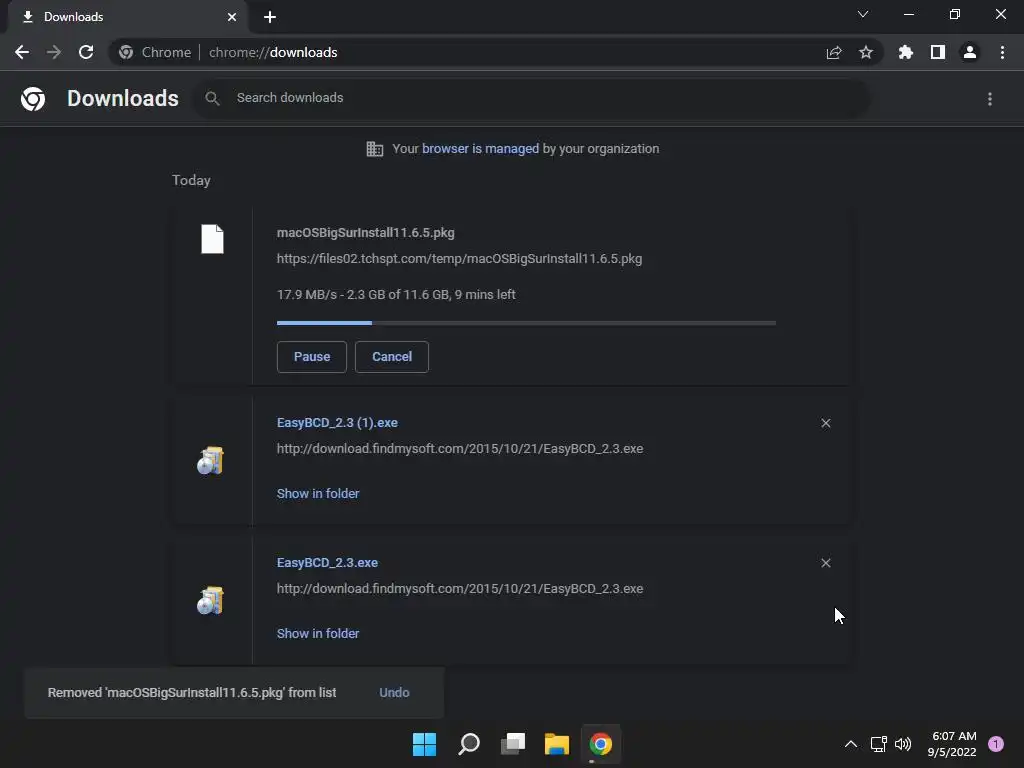The width and height of the screenshot is (1024, 768).
Task: Click the 'Today' date heading
Action: tap(191, 180)
